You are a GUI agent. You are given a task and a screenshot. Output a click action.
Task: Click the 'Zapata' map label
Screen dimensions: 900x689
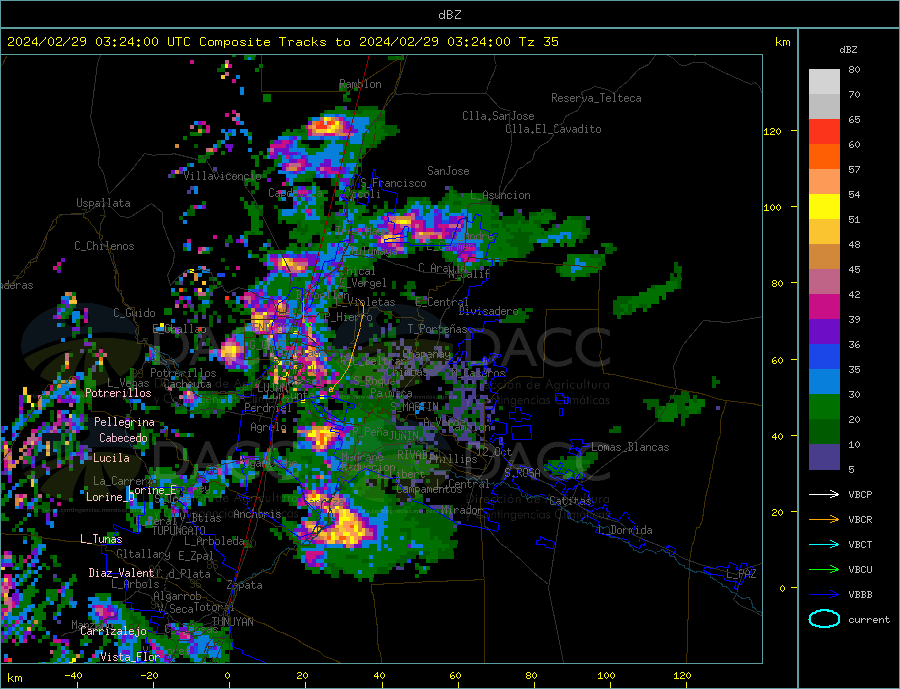click(x=245, y=585)
